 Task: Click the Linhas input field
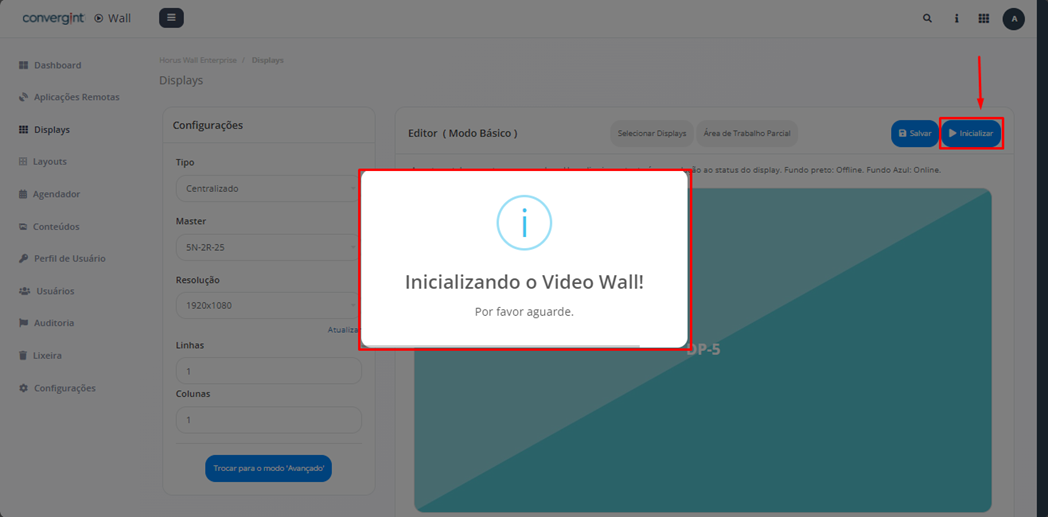click(268, 371)
